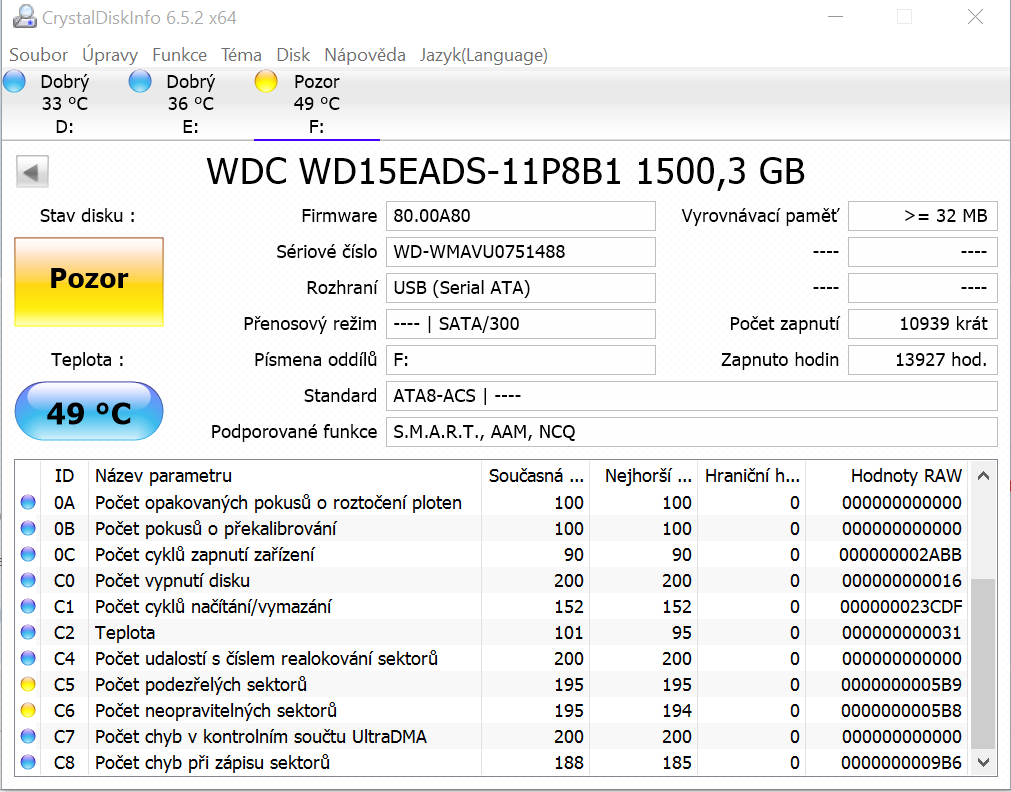Select the Teplota attribute row
Viewport: 1011px width, 792px height.
point(492,633)
